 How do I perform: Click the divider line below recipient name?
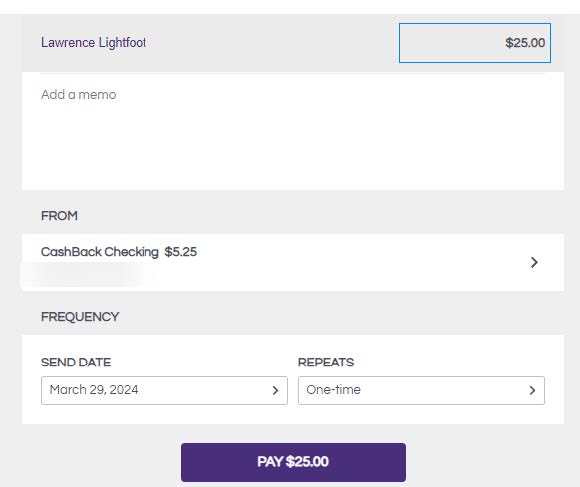pos(292,74)
